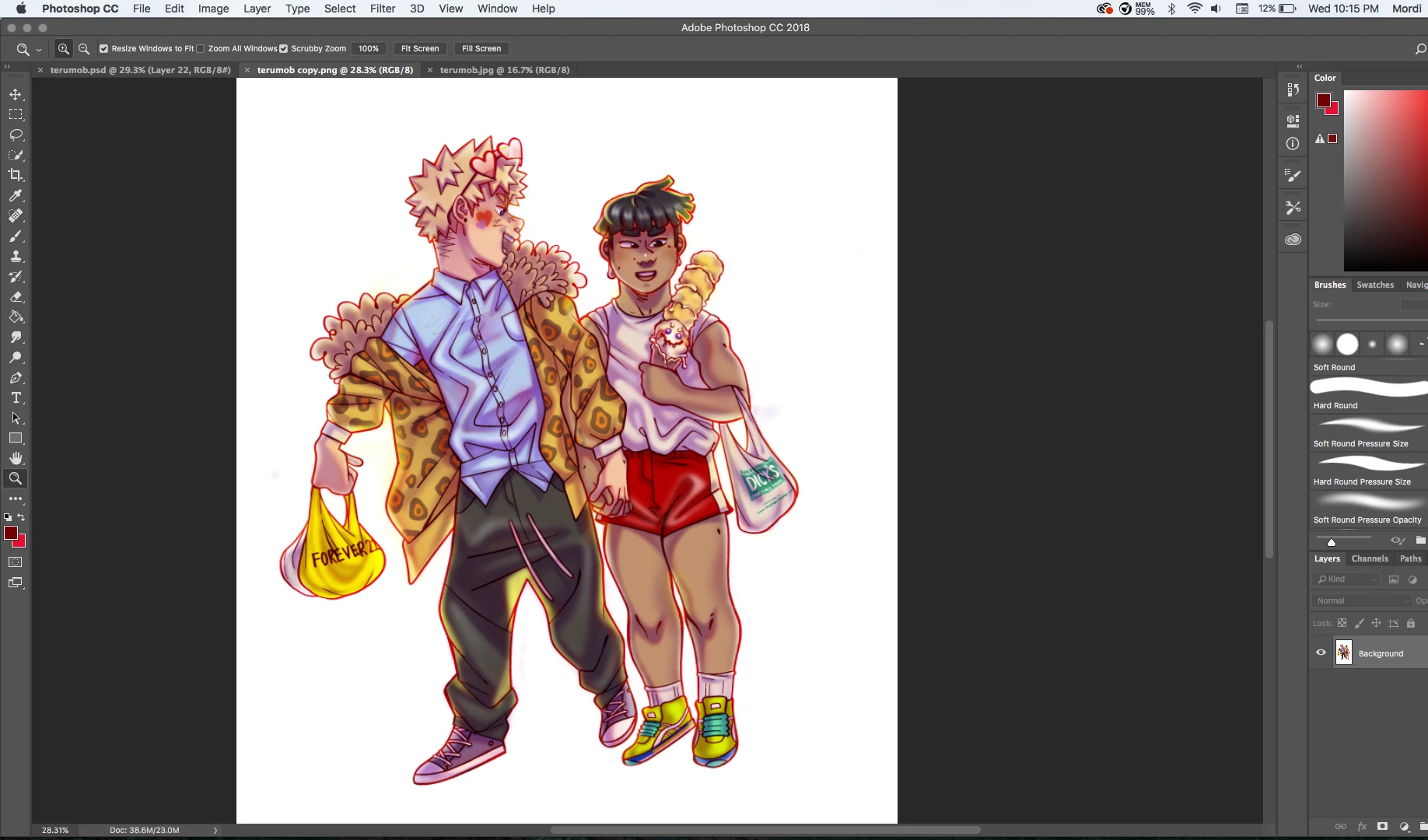Select the Clone Stamp tool
Viewport: 1428px width, 840px height.
(x=16, y=256)
